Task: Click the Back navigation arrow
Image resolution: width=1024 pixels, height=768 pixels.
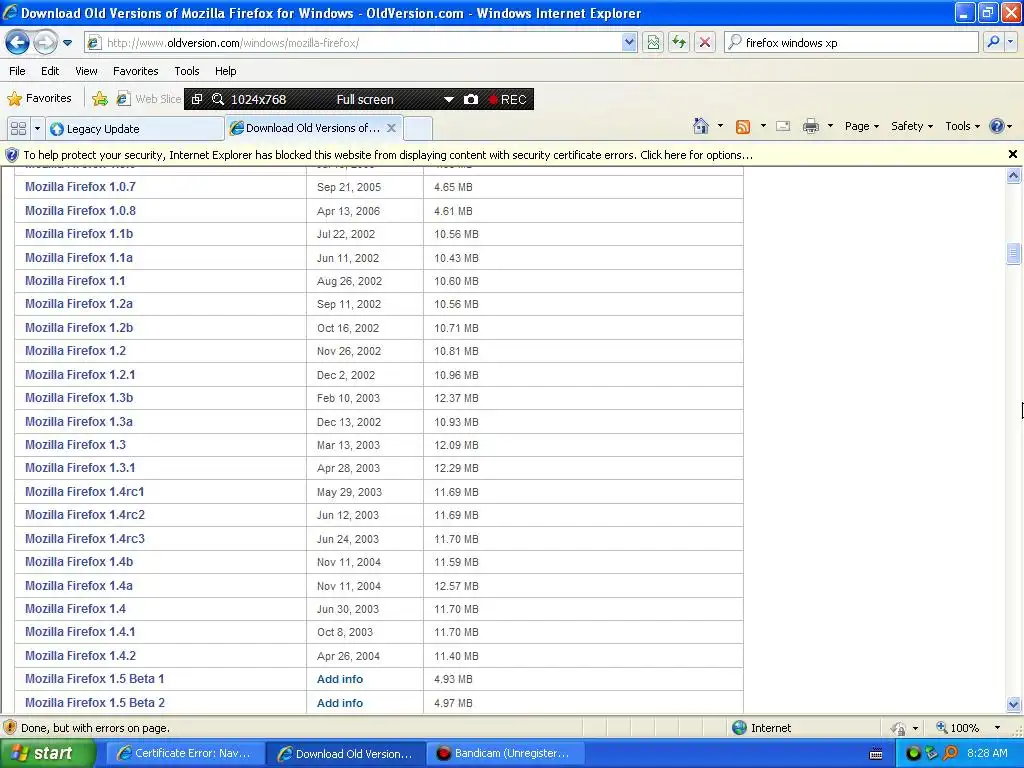Action: [x=18, y=42]
